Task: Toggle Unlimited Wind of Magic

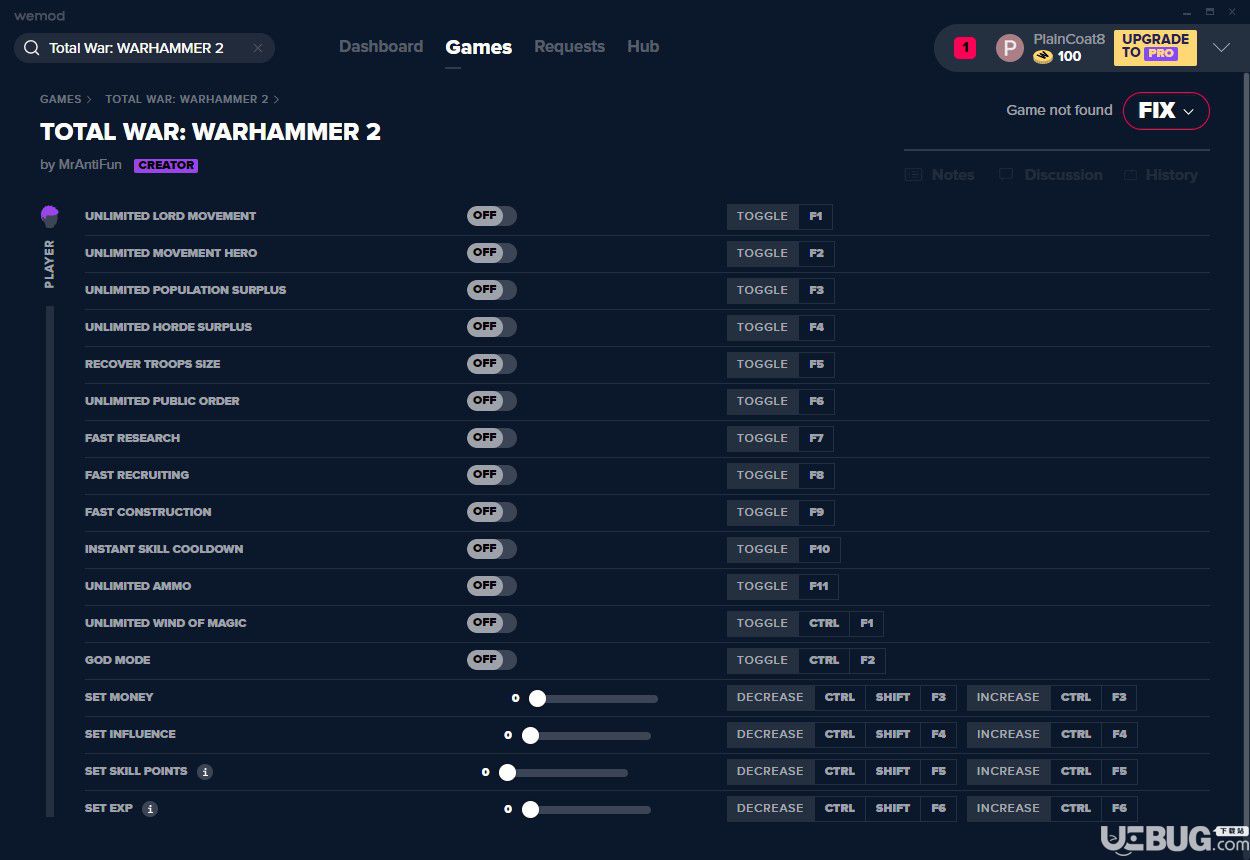Action: point(492,623)
